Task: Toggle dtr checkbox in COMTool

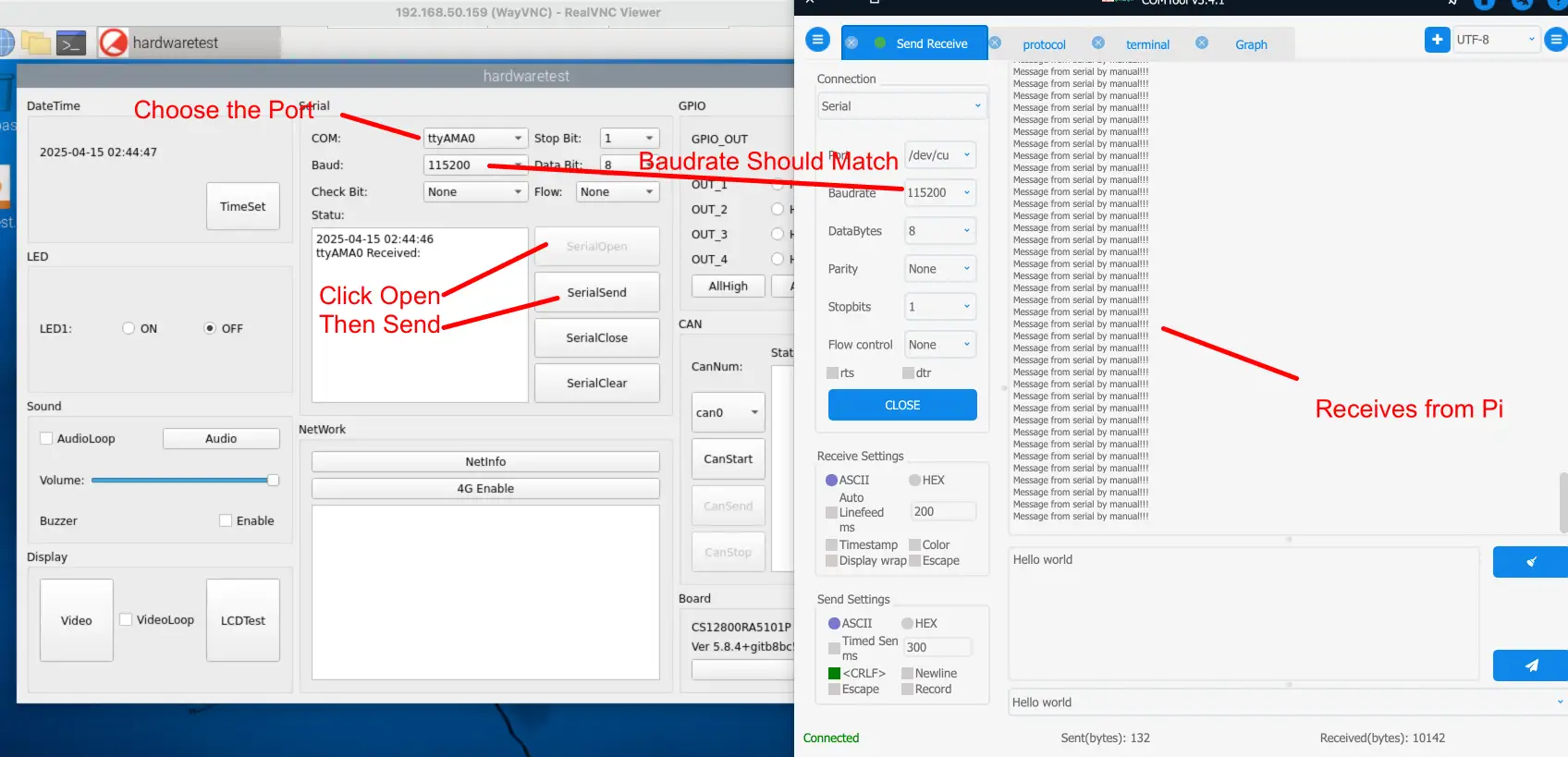Action: pyautogui.click(x=908, y=372)
